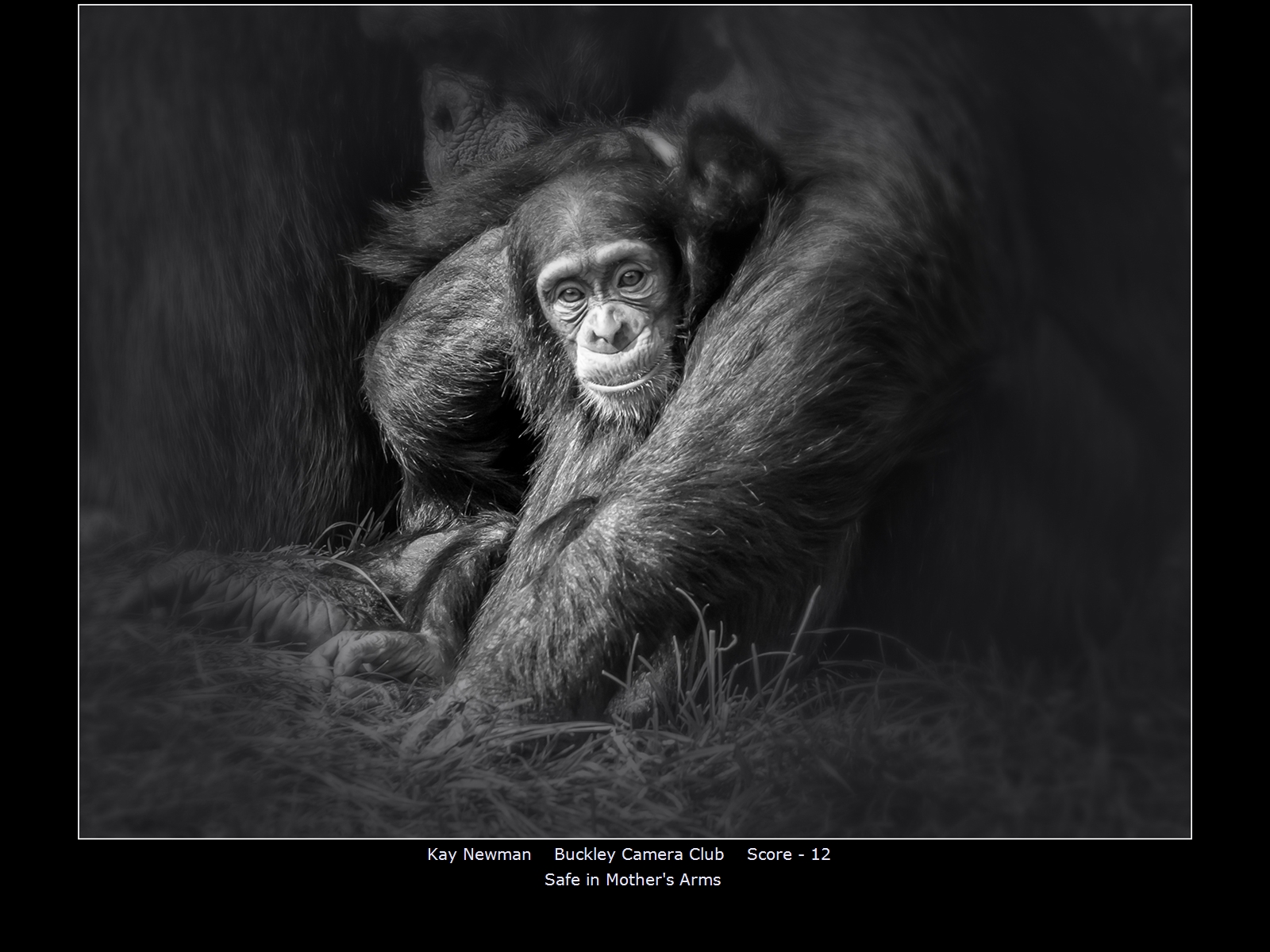Click the Buckley Camera Club caption text
The width and height of the screenshot is (1270, 952).
pyautogui.click(x=638, y=854)
